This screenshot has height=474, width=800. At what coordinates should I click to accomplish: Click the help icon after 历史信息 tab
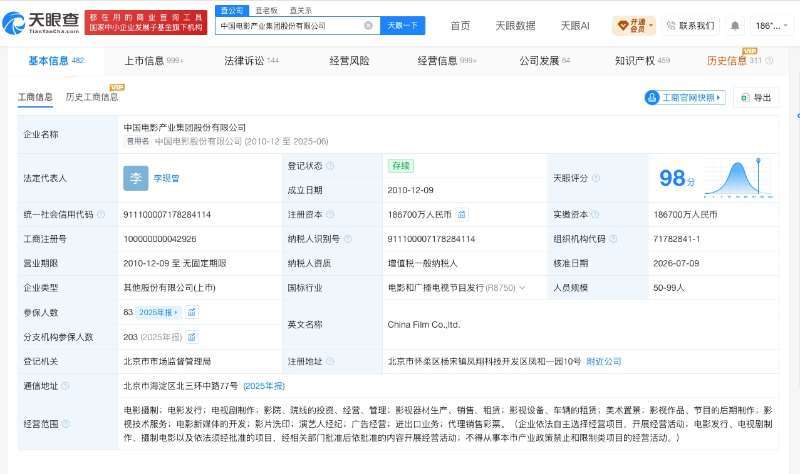pyautogui.click(x=769, y=61)
